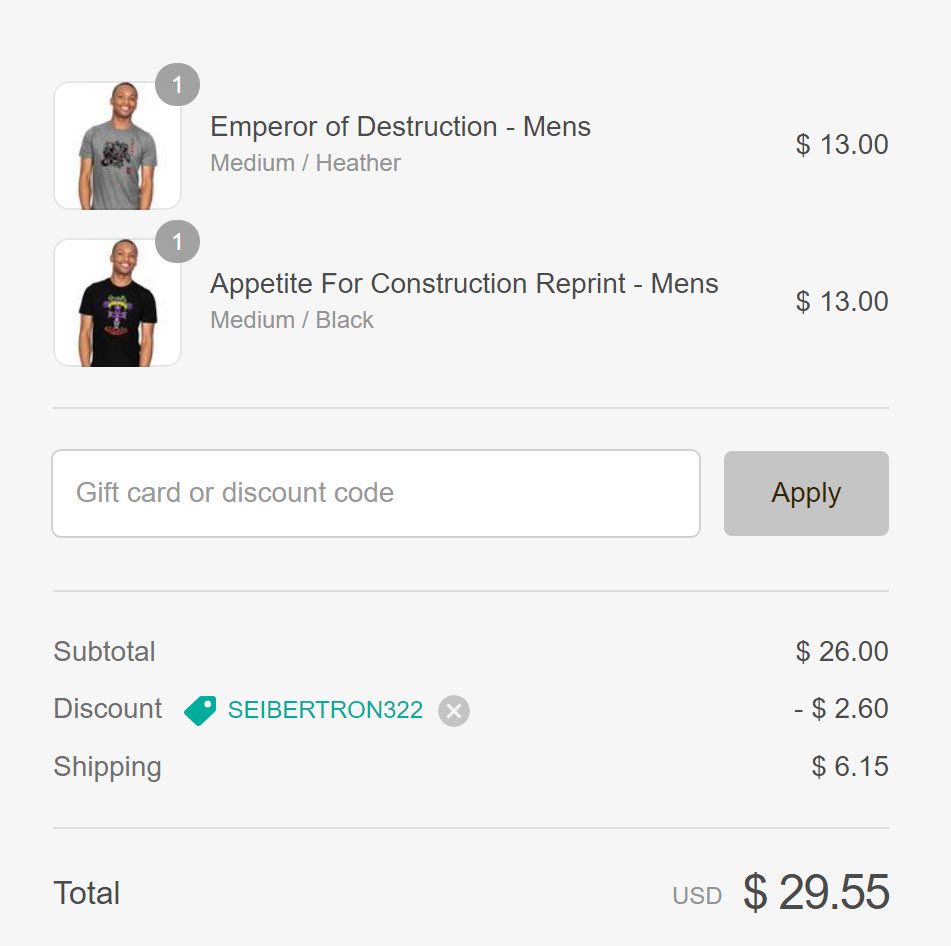Click the $6.15 shipping cost
Image resolution: width=951 pixels, height=946 pixels.
click(850, 767)
